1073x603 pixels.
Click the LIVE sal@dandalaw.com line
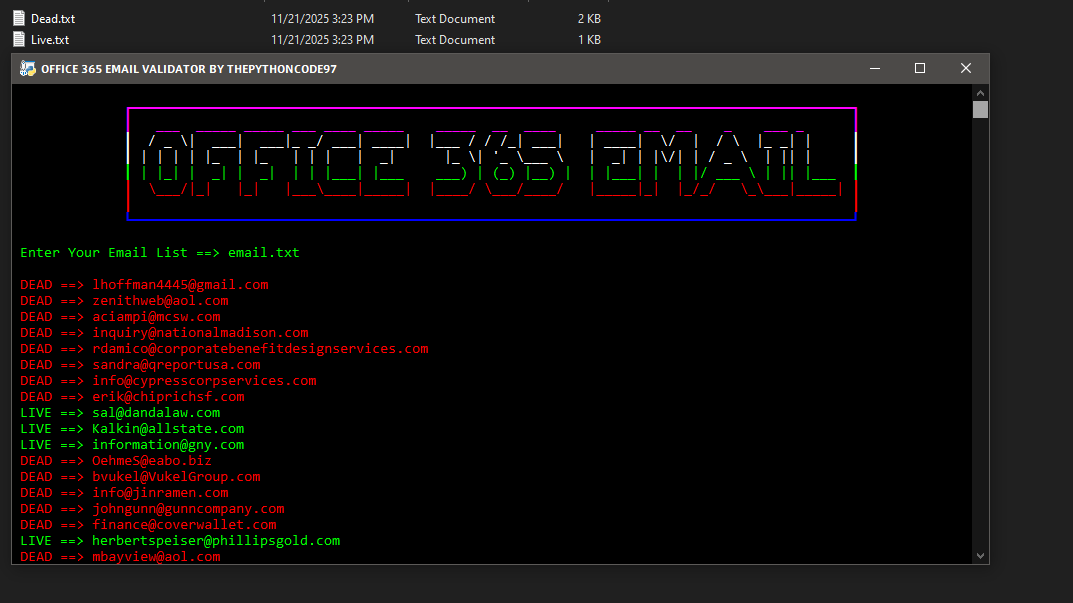[120, 413]
